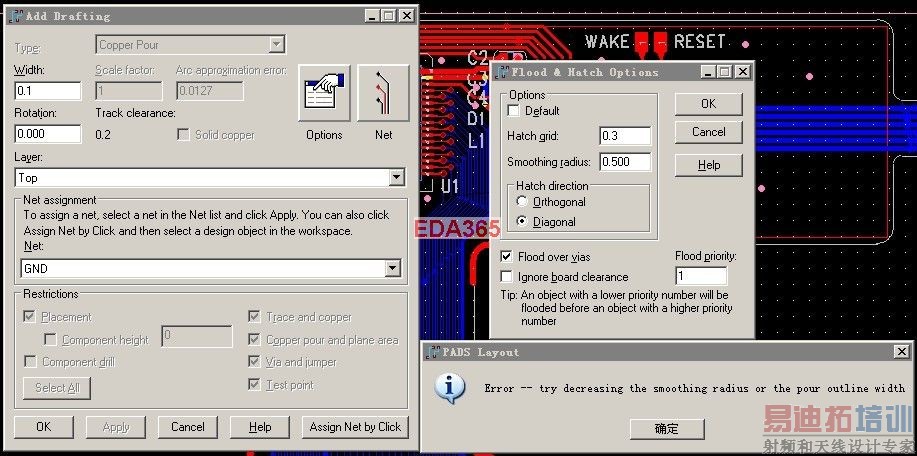917x456 pixels.
Task: Expand the Layer dropdown showing Top
Action: point(397,177)
